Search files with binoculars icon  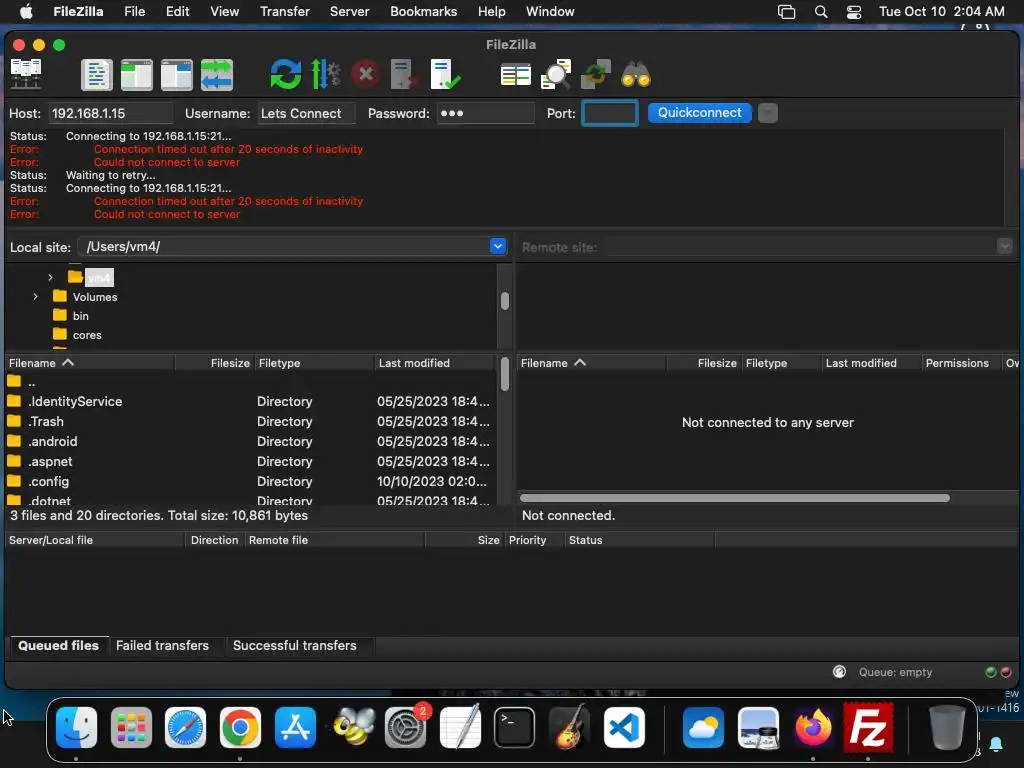pyautogui.click(x=635, y=74)
